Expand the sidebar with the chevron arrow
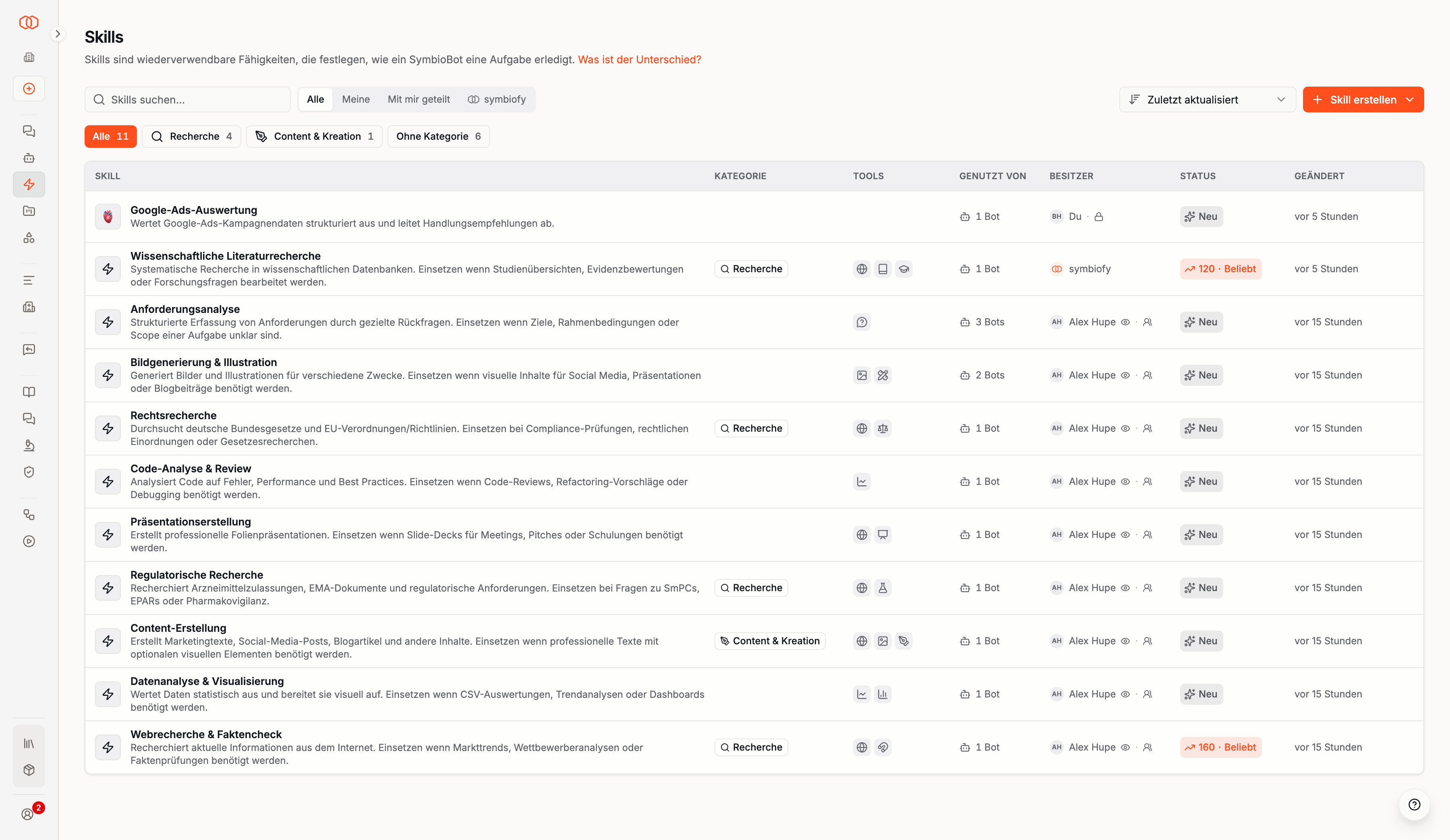The height and width of the screenshot is (840, 1450). click(x=58, y=34)
